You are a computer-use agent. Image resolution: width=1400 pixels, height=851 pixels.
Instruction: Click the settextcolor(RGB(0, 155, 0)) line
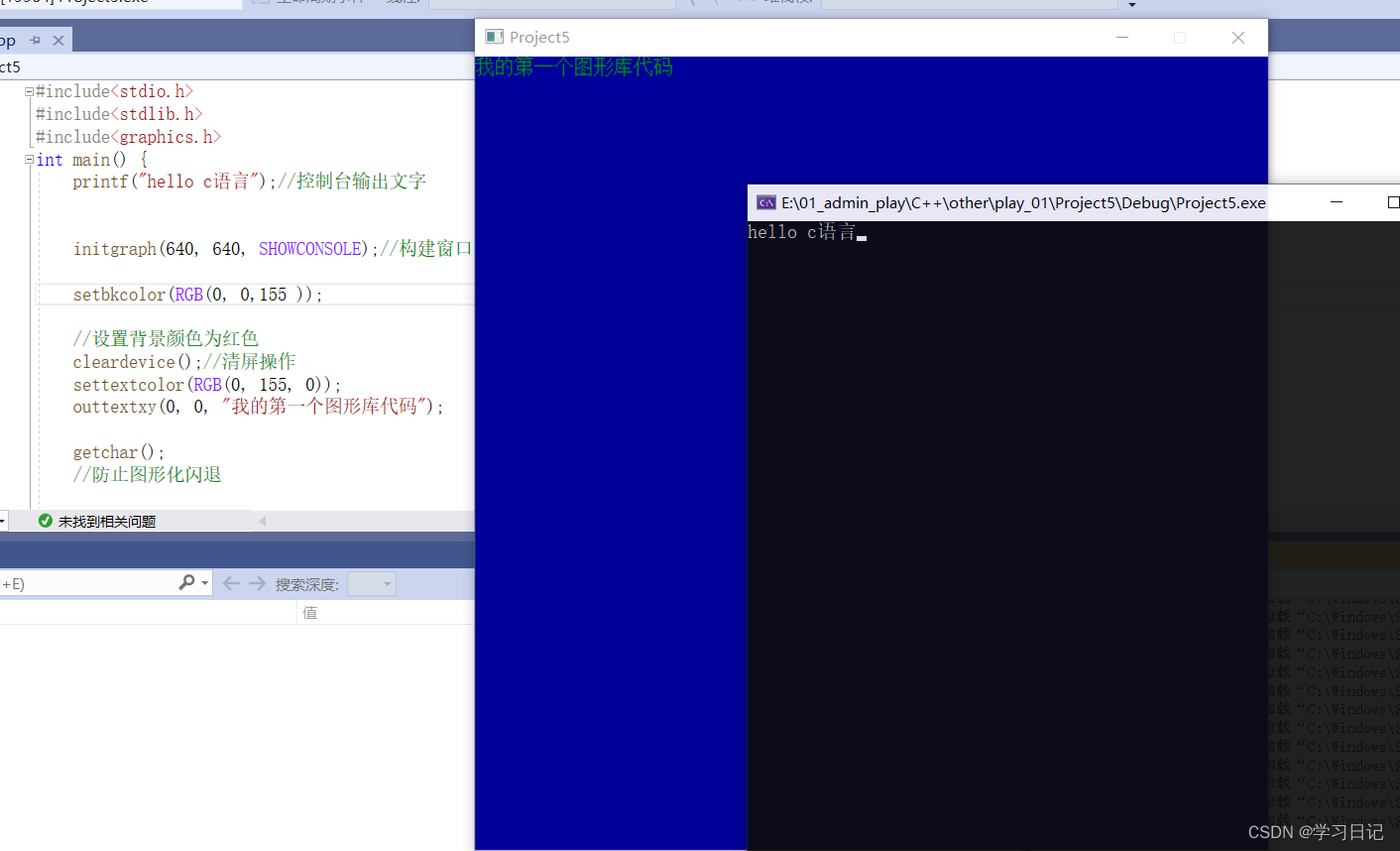click(x=206, y=385)
